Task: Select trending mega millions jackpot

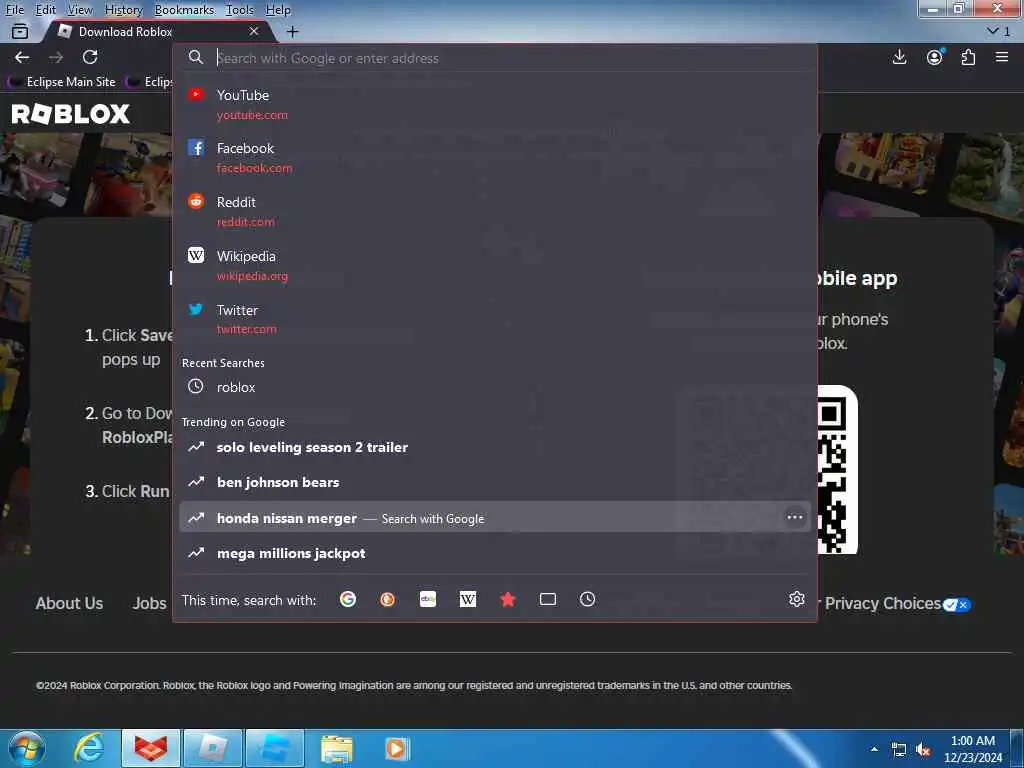Action: (x=494, y=553)
